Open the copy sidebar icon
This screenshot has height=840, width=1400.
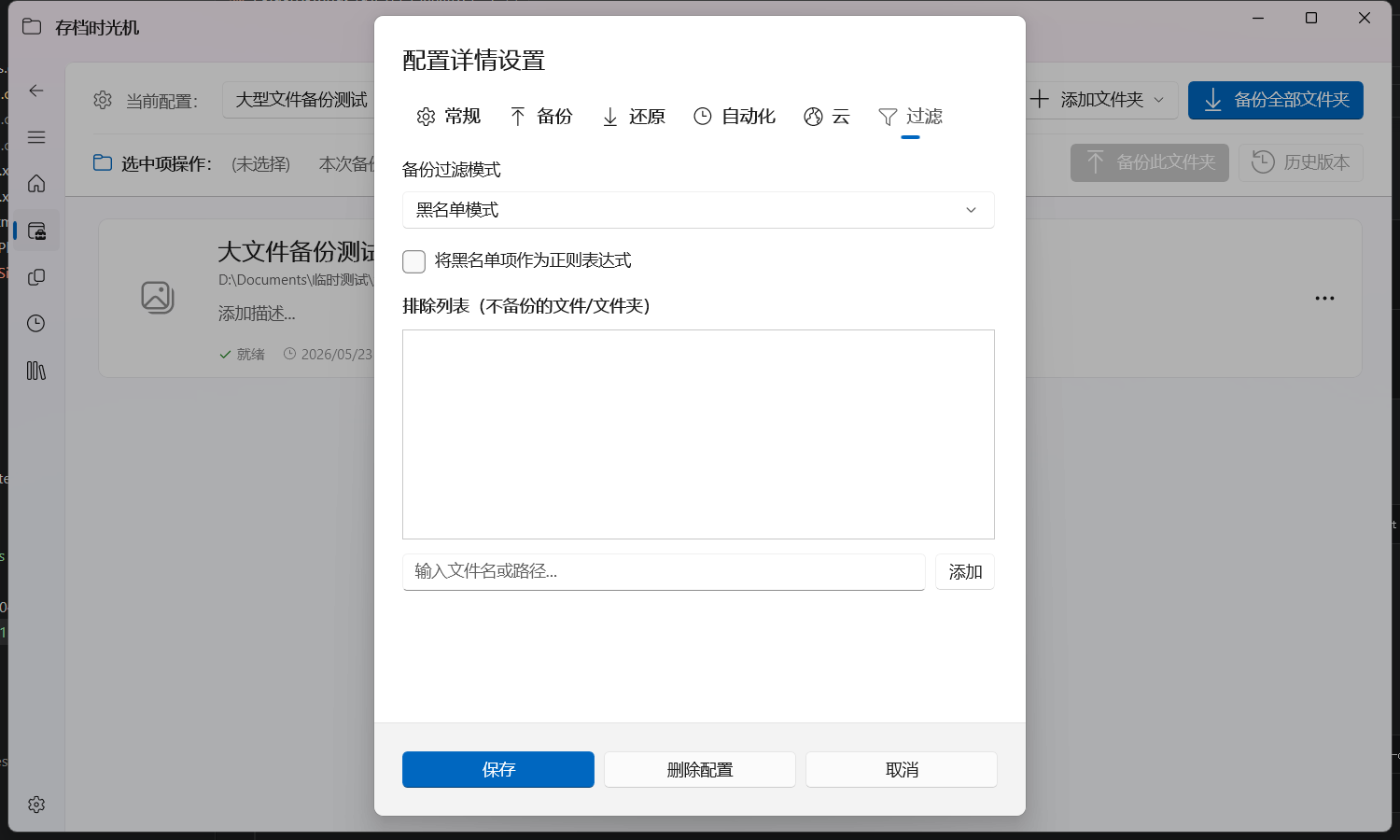point(36,277)
